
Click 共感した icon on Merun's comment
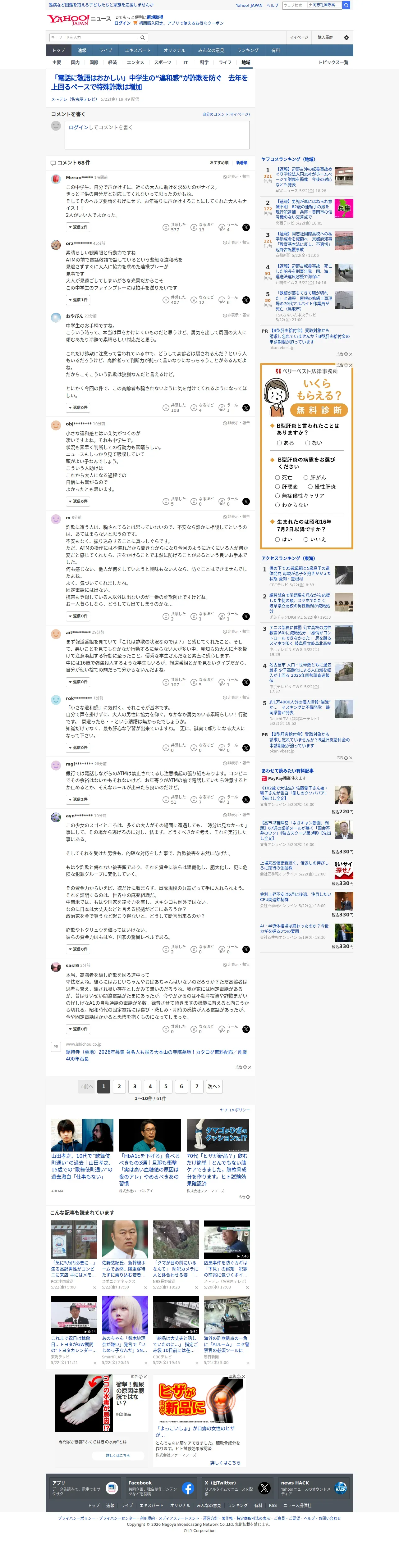click(x=166, y=227)
